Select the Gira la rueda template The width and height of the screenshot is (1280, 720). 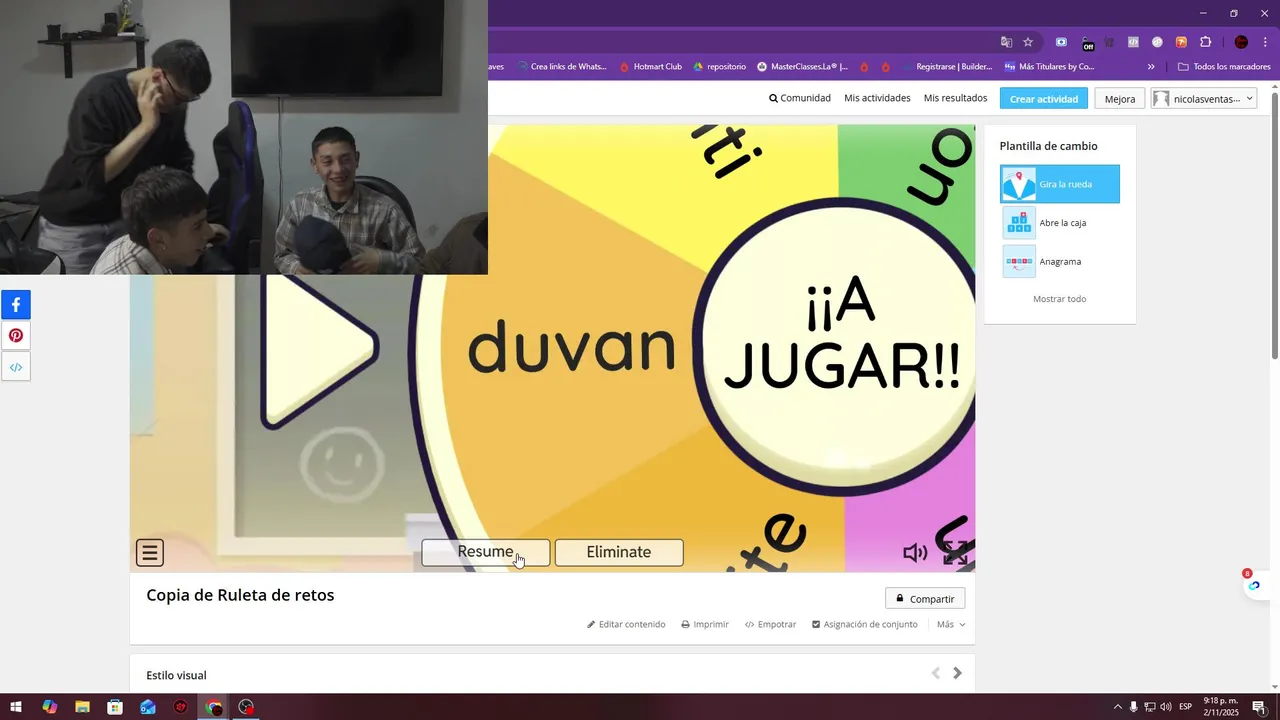pos(1060,184)
